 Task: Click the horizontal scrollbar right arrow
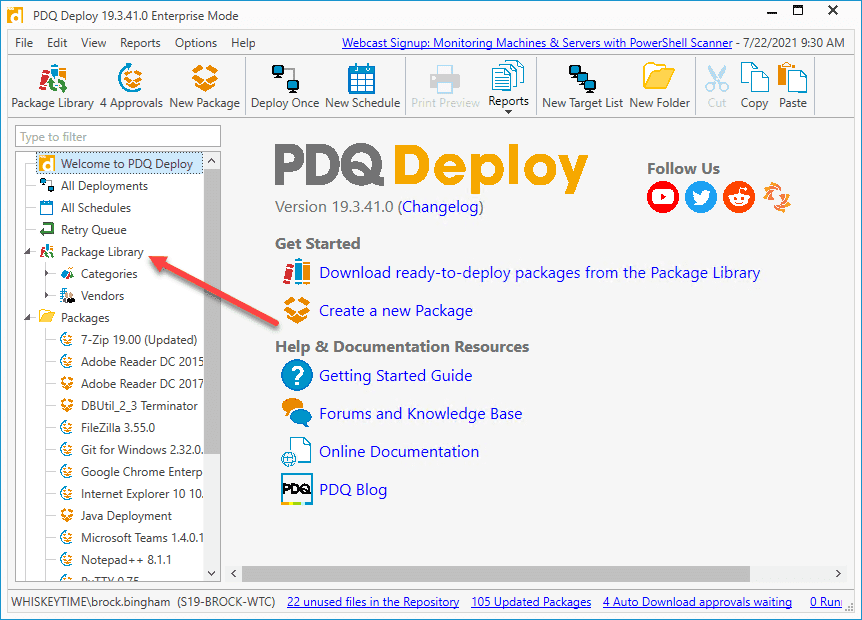838,573
